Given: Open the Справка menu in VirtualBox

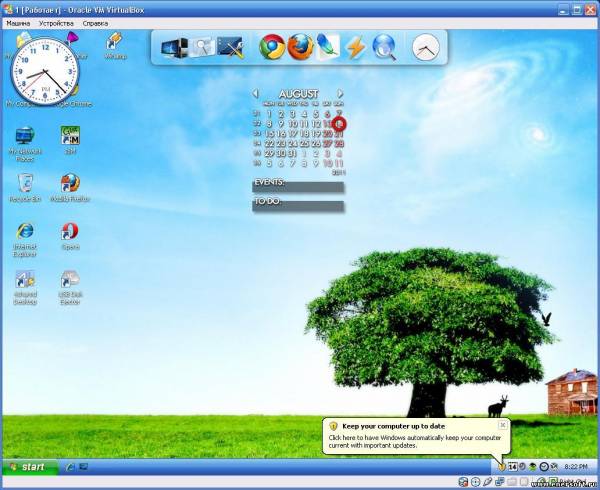Looking at the screenshot, I should point(95,23).
